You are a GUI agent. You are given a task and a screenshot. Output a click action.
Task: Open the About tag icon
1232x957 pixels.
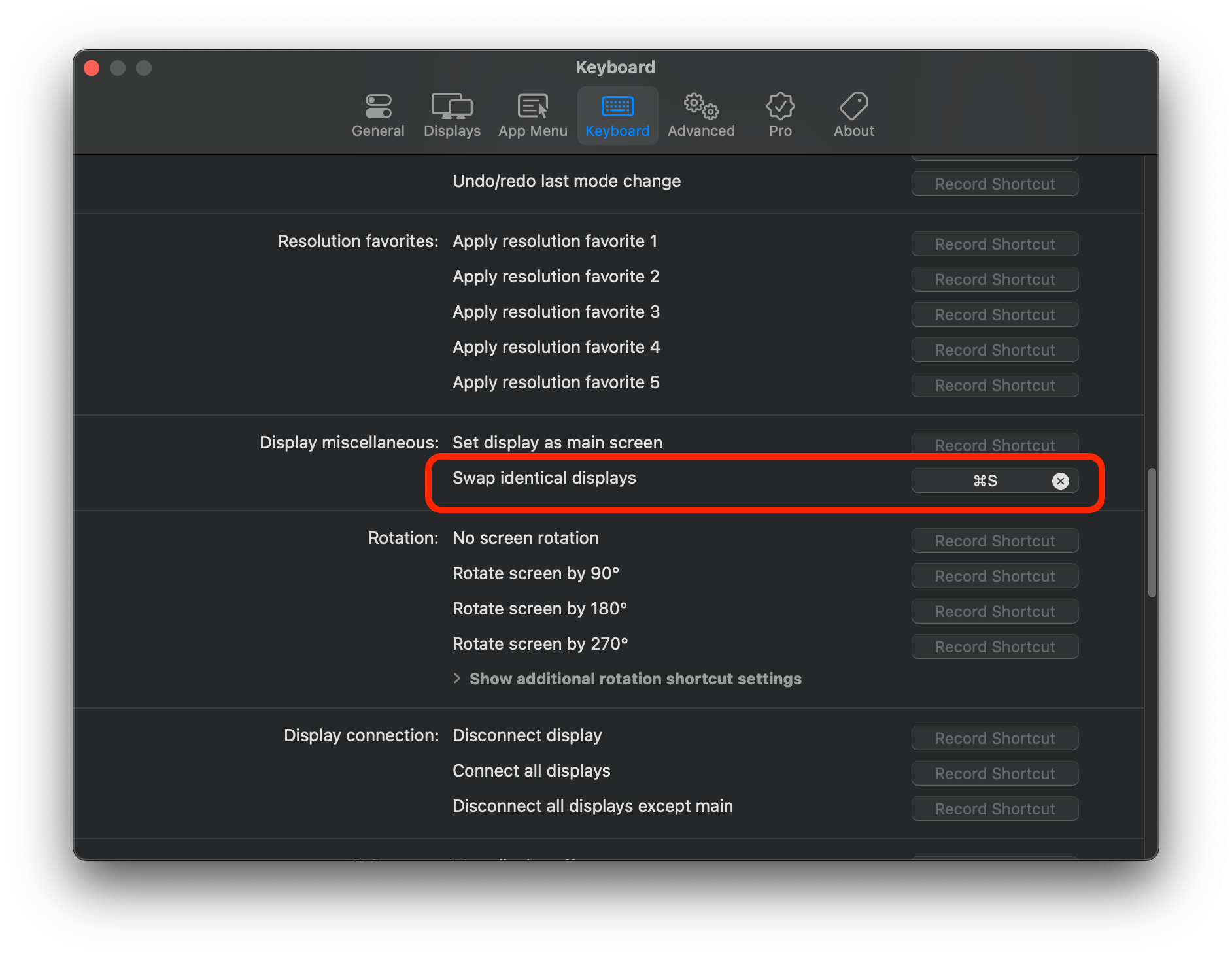point(853,115)
